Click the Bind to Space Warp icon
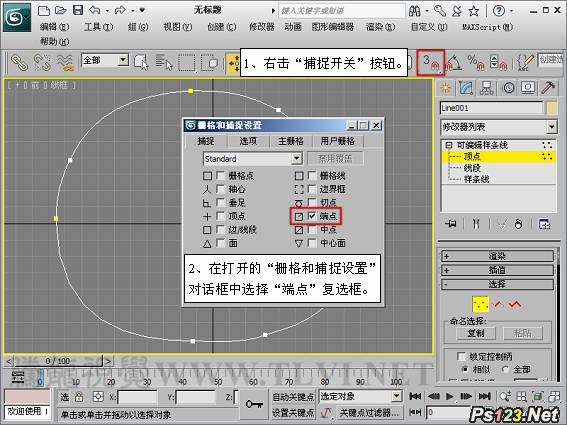567x425 pixels. tap(65, 63)
